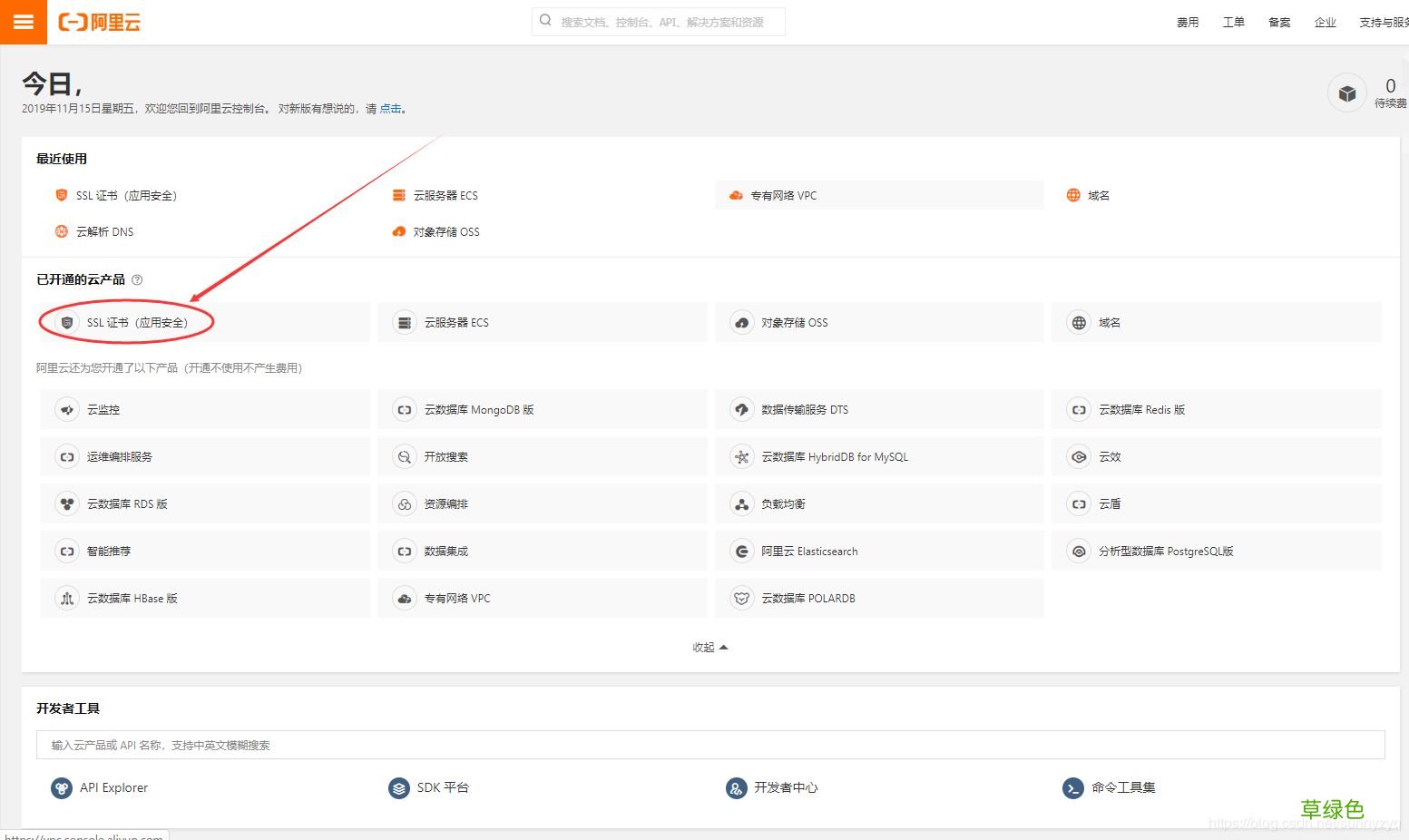This screenshot has height=840, width=1409.
Task: Open the pending renewal box icon
Action: click(1347, 93)
